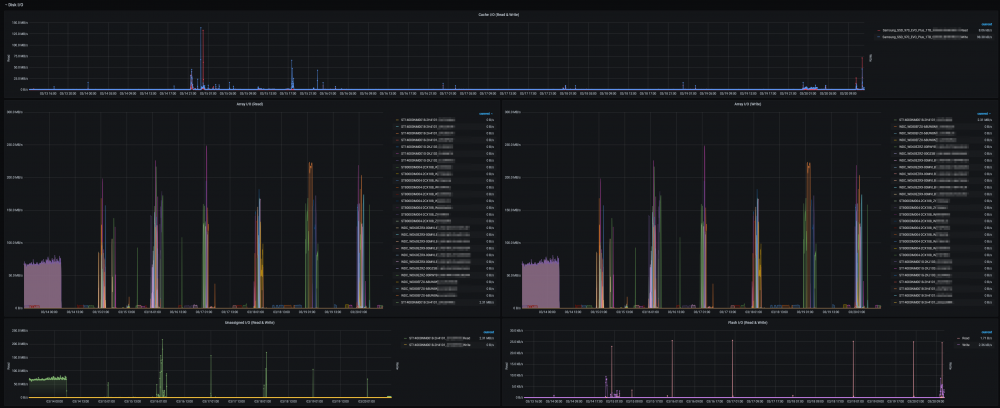Click the blue color line of Samsung Write series
This screenshot has height=408, width=1000.
879,37
